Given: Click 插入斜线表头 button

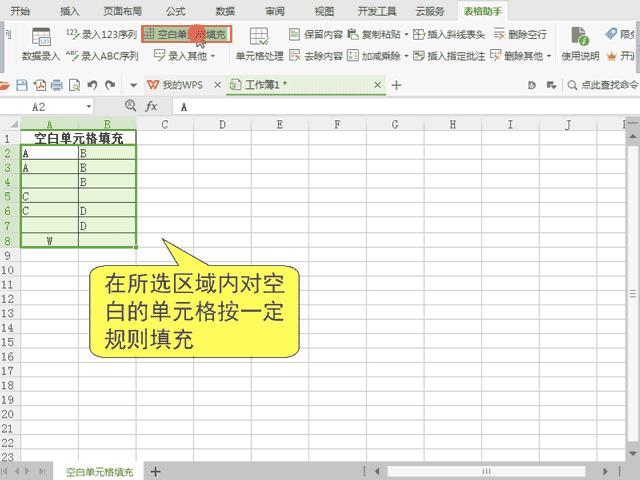Looking at the screenshot, I should tap(449, 34).
